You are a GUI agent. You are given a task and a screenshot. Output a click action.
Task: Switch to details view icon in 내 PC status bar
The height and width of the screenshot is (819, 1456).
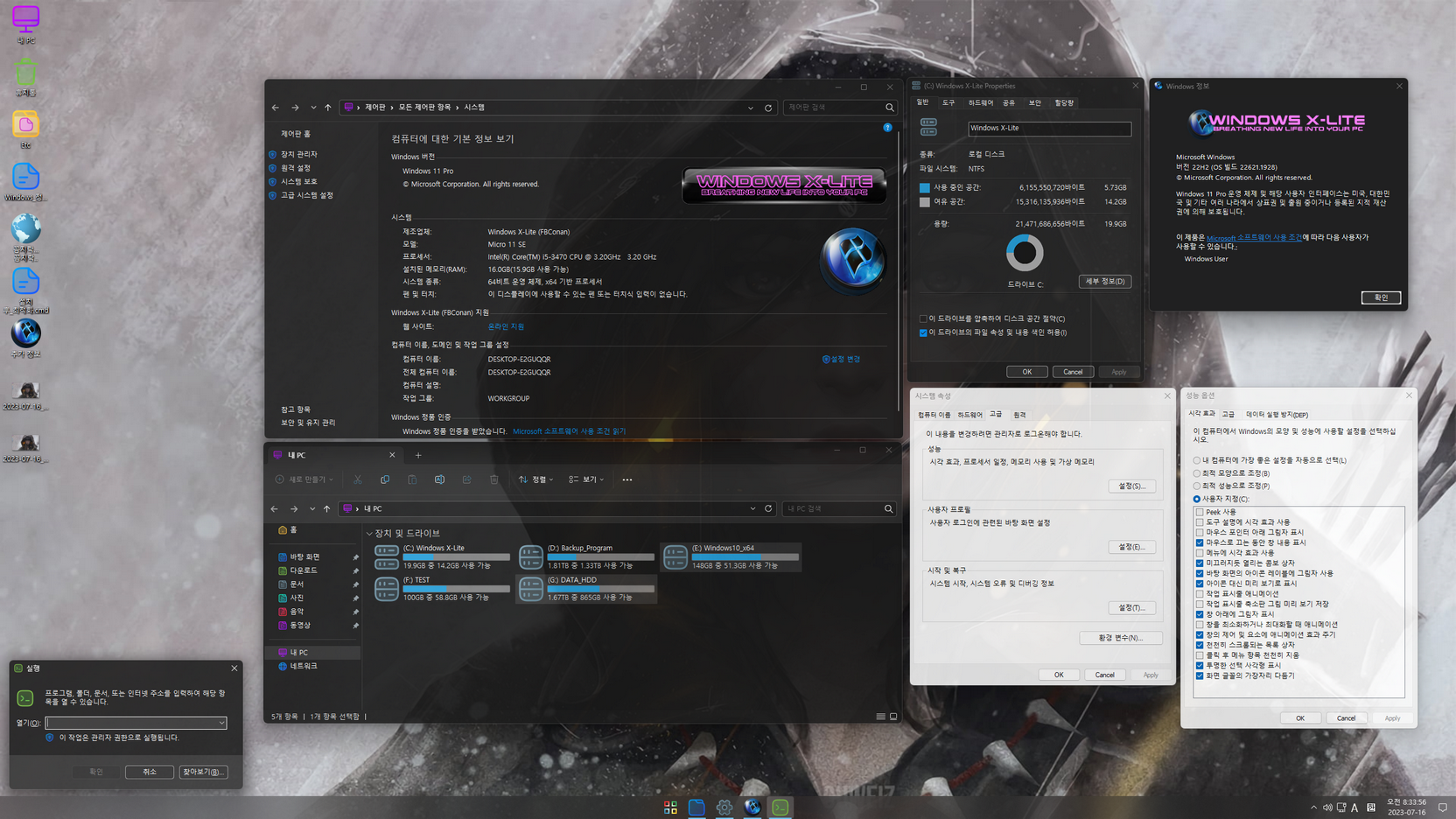(880, 717)
